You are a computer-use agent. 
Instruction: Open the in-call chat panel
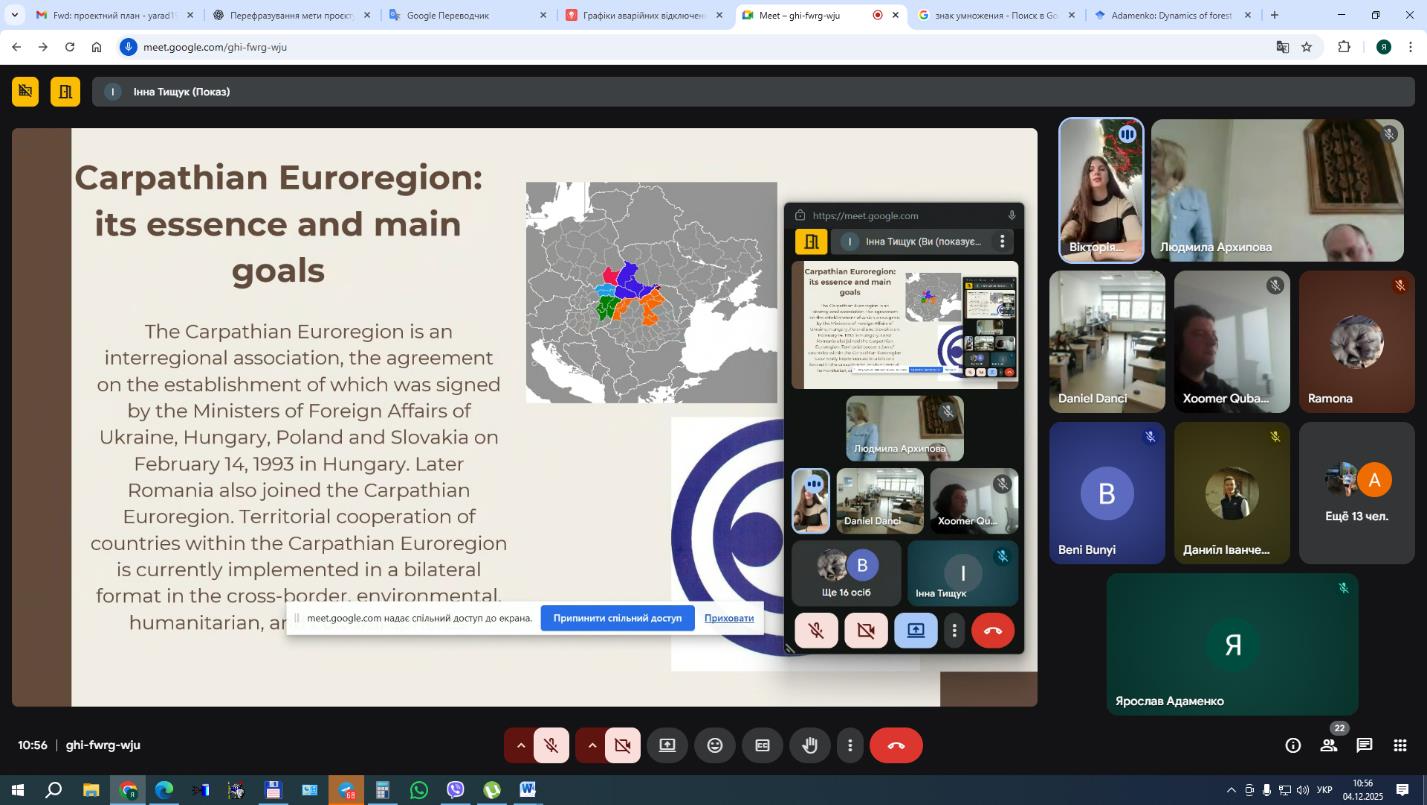[x=1364, y=746]
